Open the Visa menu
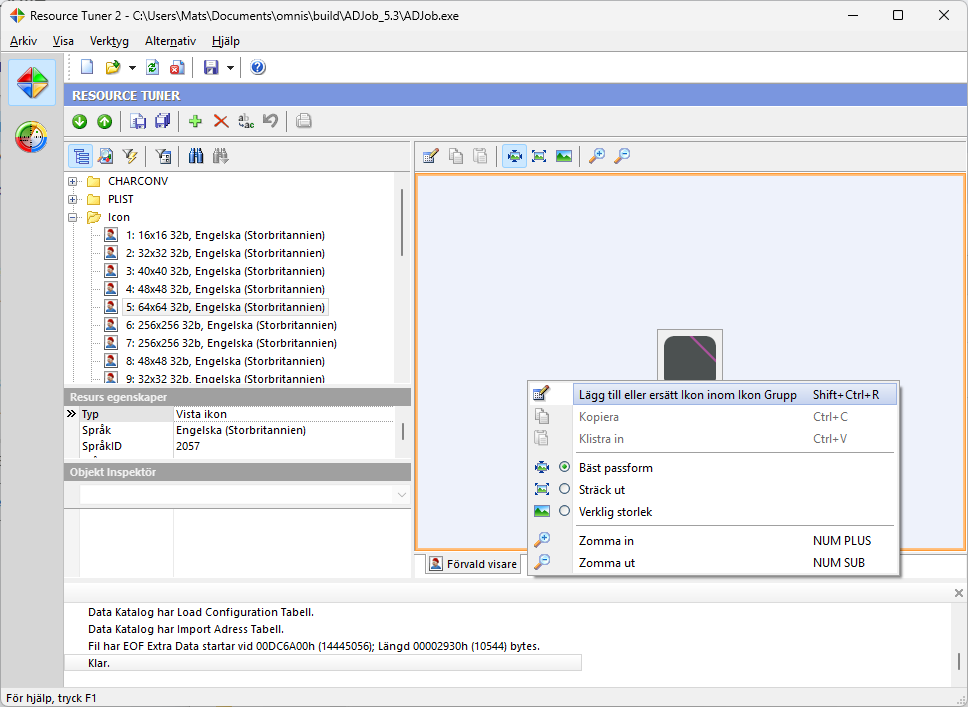968x707 pixels. click(63, 41)
